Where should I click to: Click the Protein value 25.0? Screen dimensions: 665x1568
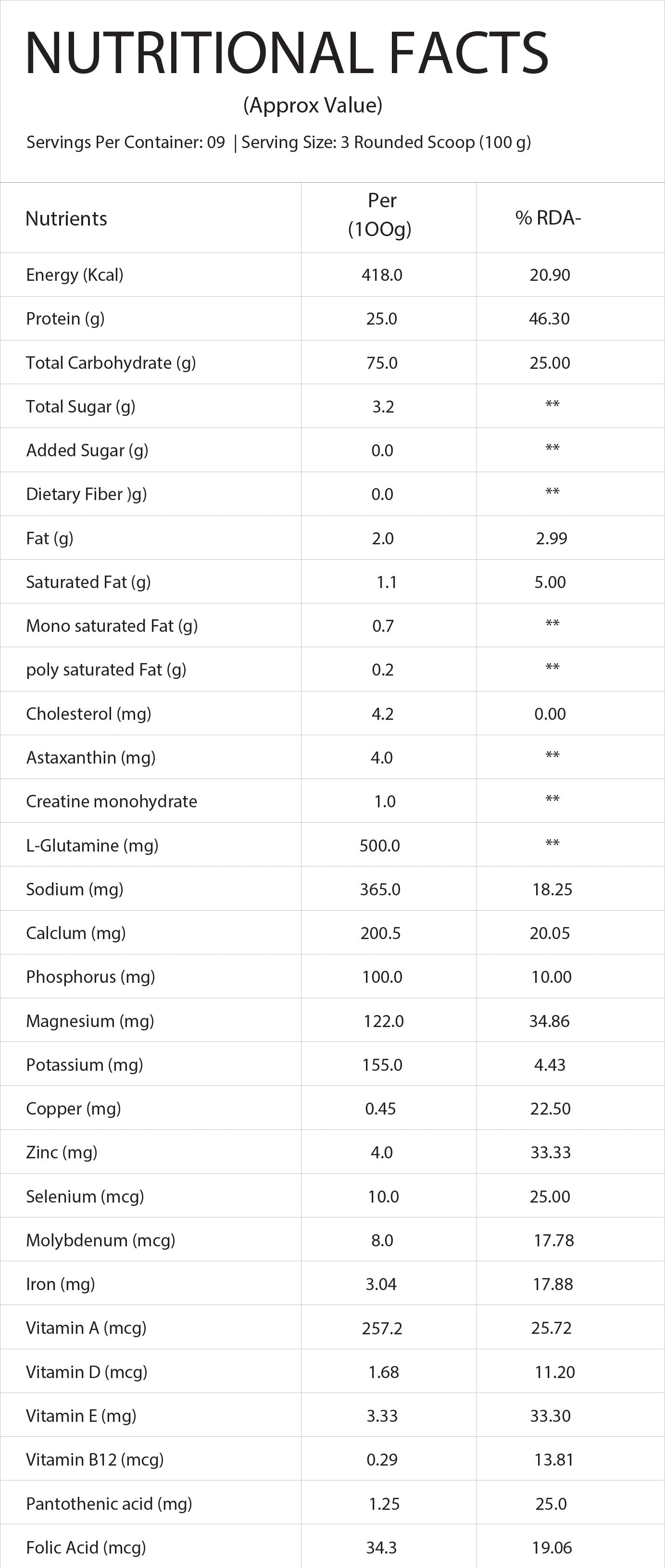(382, 319)
